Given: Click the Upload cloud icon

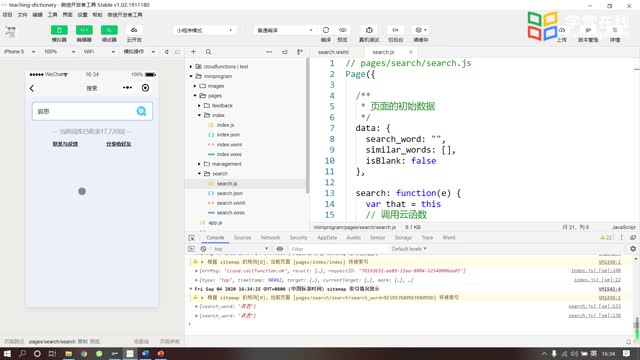Looking at the screenshot, I should [x=562, y=30].
